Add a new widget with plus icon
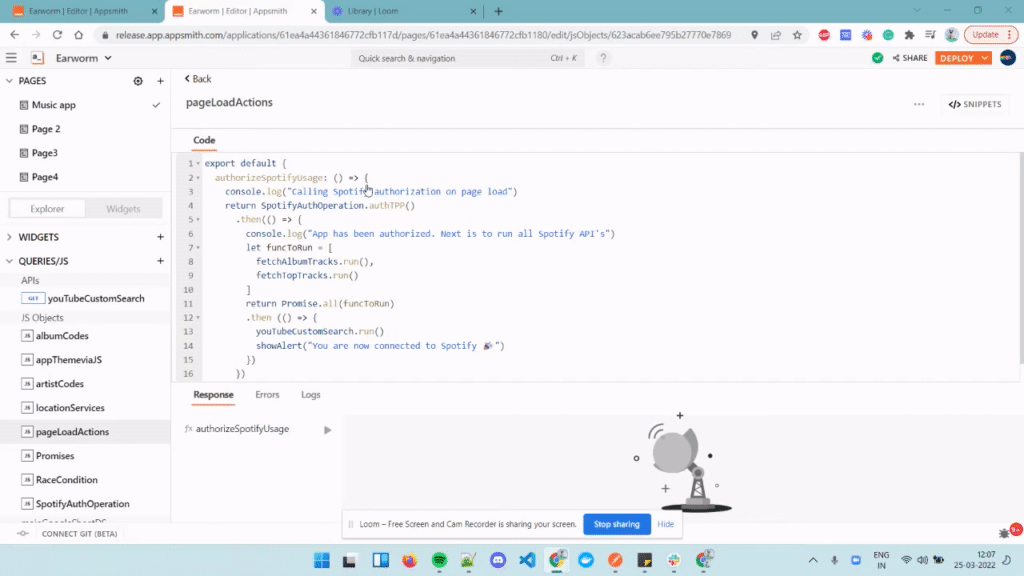The image size is (1024, 576). point(160,237)
